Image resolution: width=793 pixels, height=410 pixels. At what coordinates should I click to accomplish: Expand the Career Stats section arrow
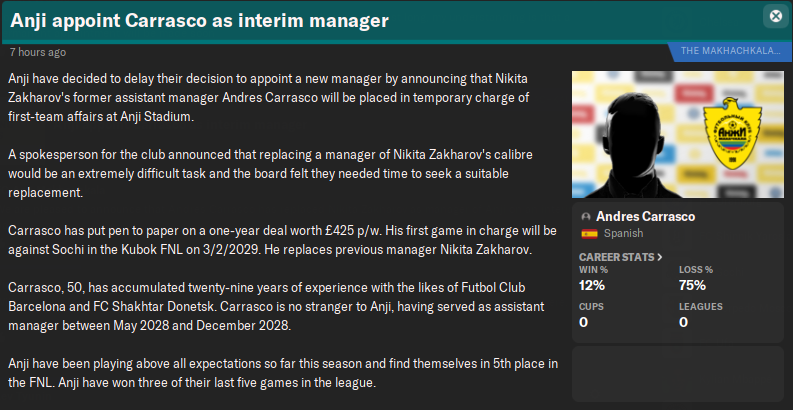pos(660,257)
